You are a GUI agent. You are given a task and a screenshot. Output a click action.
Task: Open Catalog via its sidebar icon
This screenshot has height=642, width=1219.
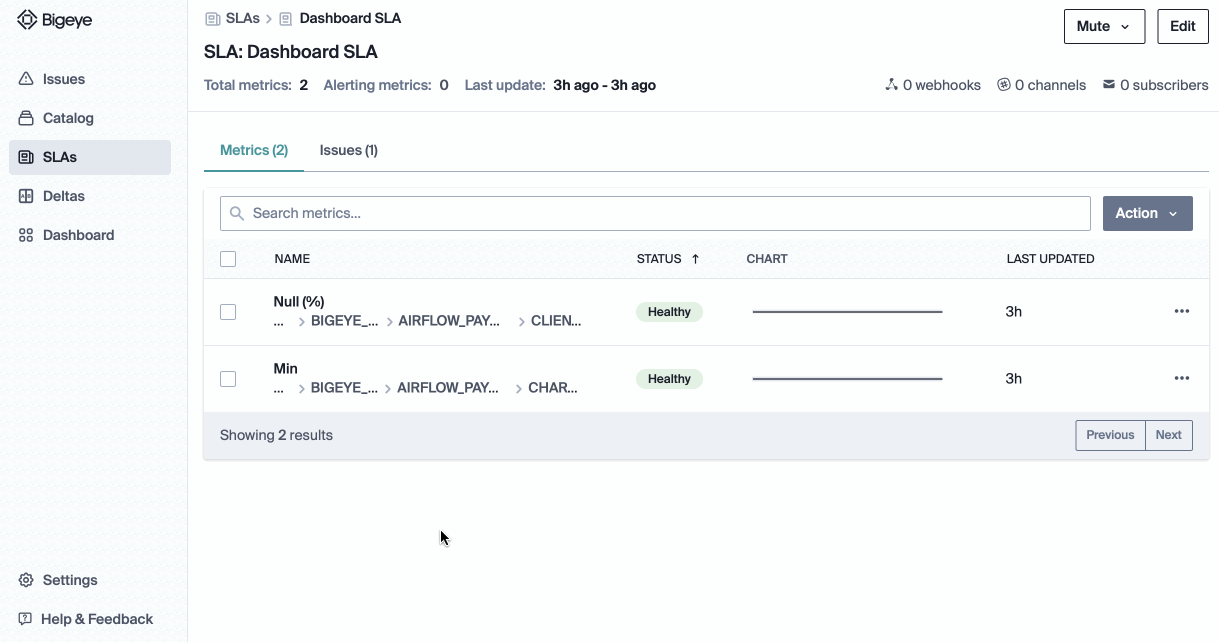26,118
